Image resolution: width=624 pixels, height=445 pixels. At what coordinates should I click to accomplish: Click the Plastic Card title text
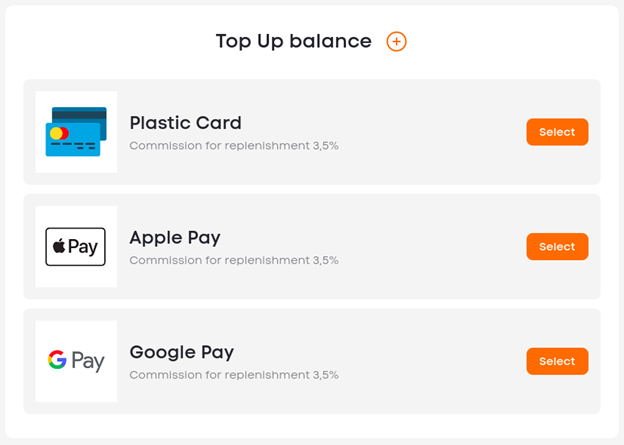pos(185,123)
